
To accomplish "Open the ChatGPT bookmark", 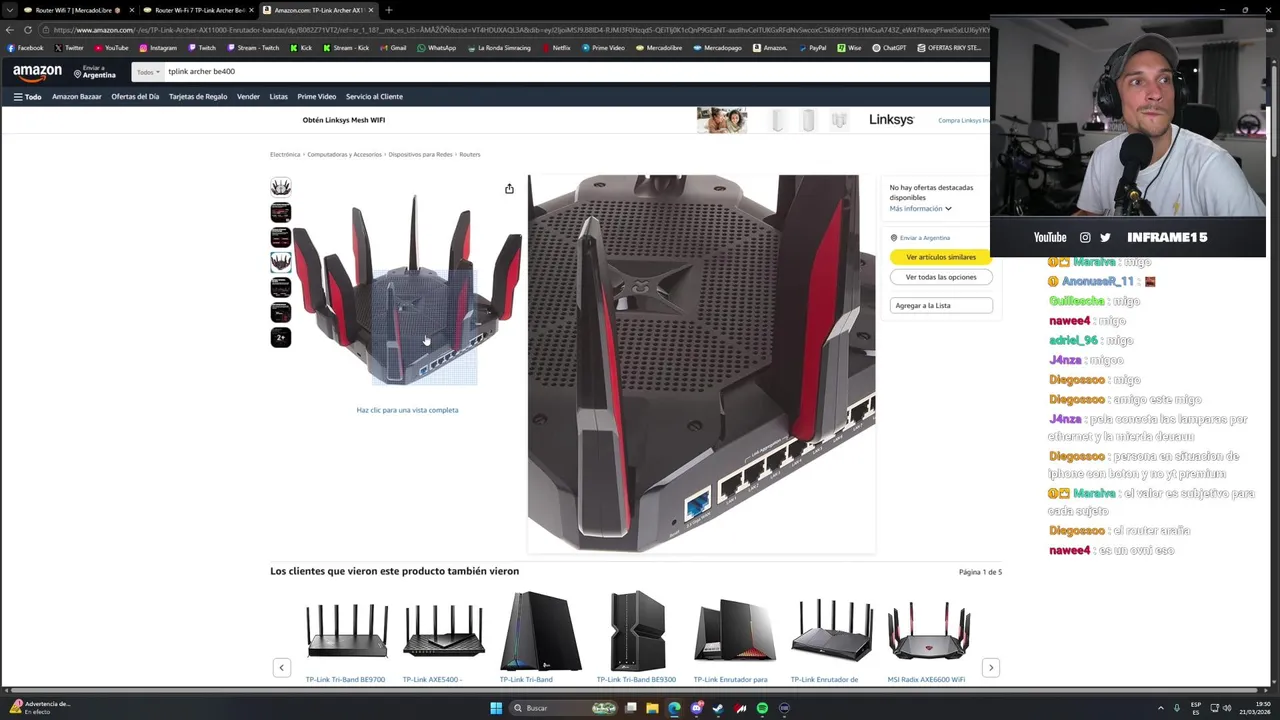I will (x=889, y=47).
